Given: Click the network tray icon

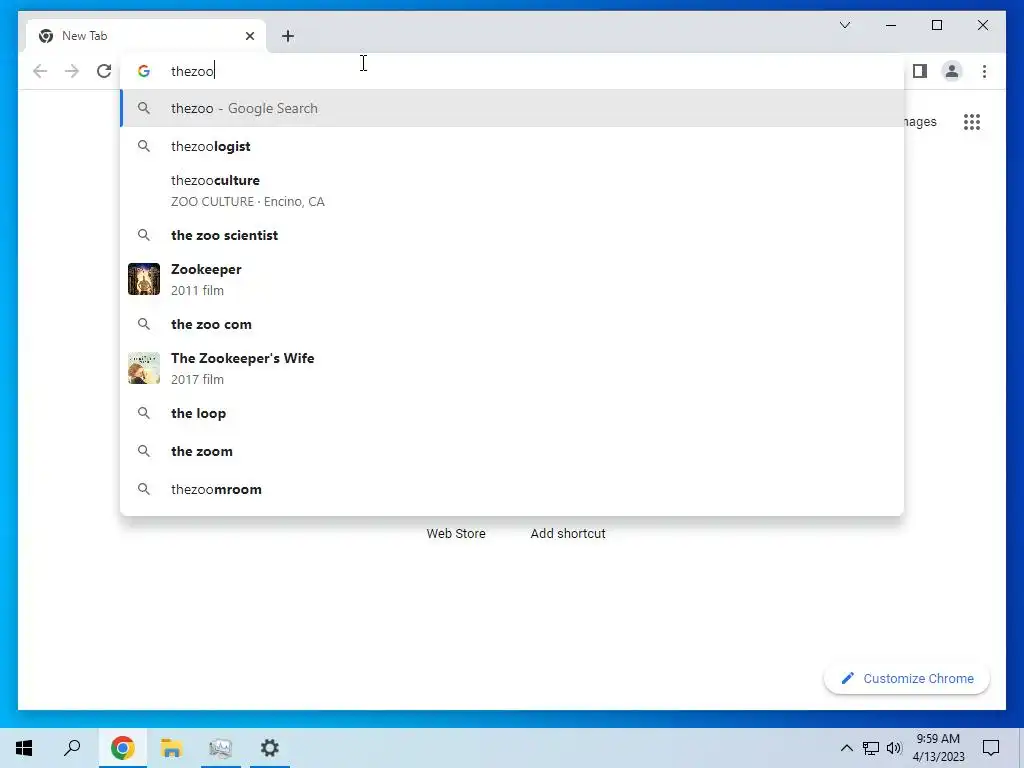Looking at the screenshot, I should click(x=871, y=748).
